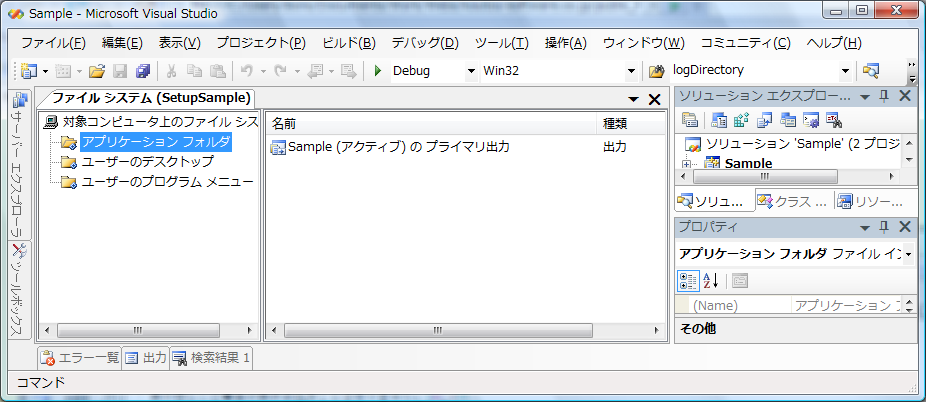Select the ユーザーのデスクトップ folder
Viewport: 926px width, 402px height.
point(148,162)
